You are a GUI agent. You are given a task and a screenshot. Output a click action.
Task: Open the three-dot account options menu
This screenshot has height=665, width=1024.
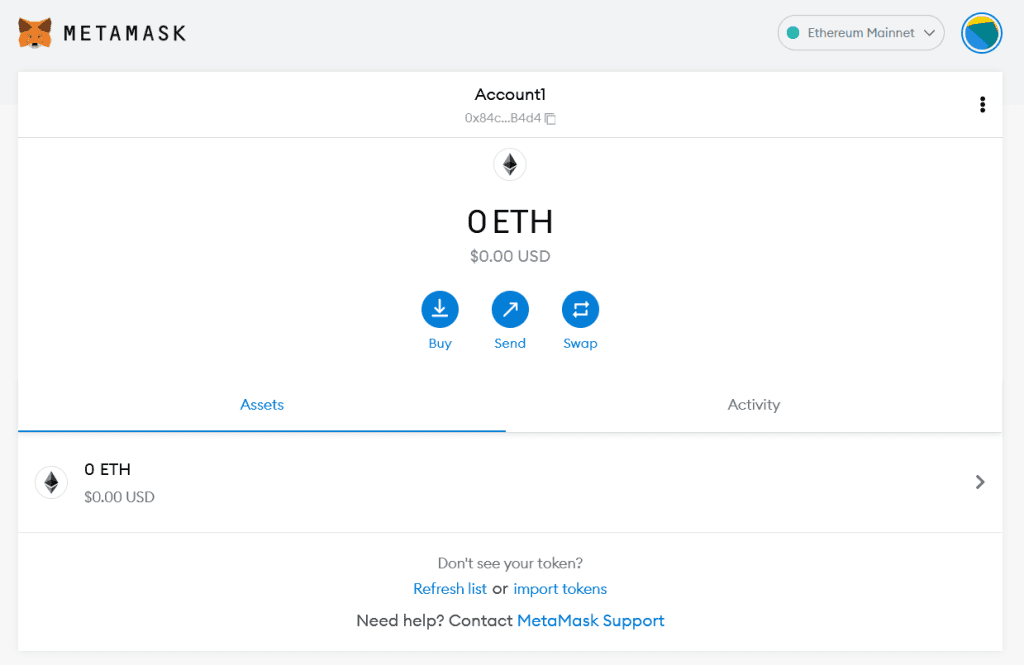pos(982,105)
